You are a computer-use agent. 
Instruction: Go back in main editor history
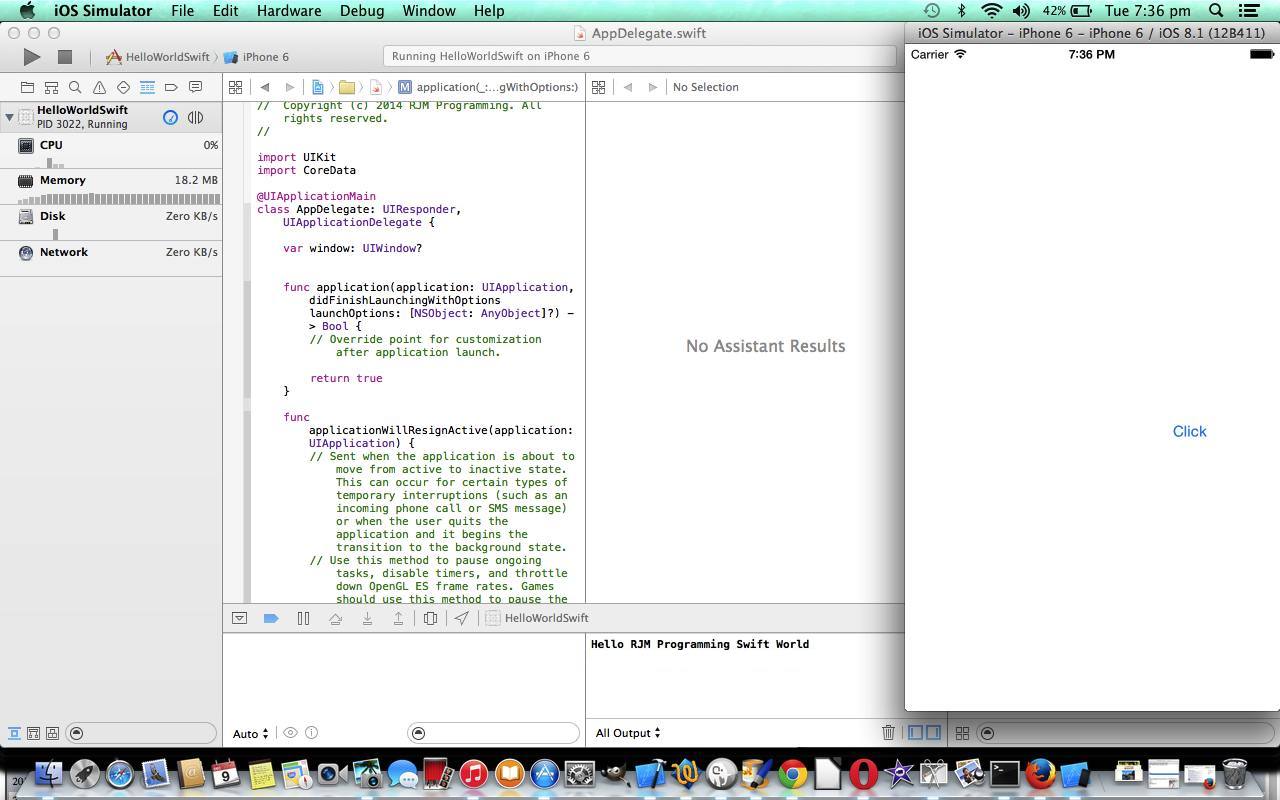(x=265, y=87)
